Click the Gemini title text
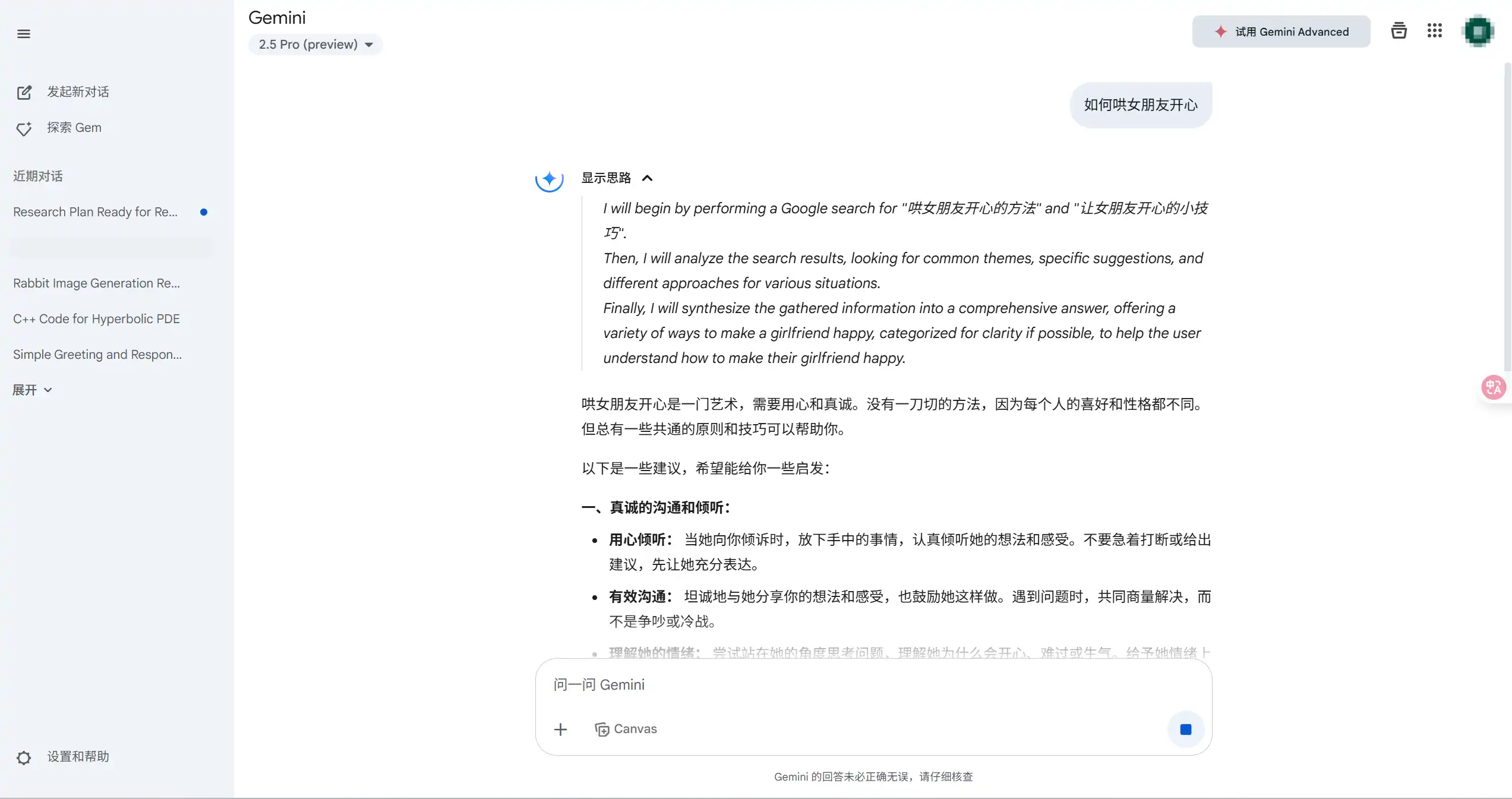Image resolution: width=1512 pixels, height=799 pixels. [x=277, y=18]
